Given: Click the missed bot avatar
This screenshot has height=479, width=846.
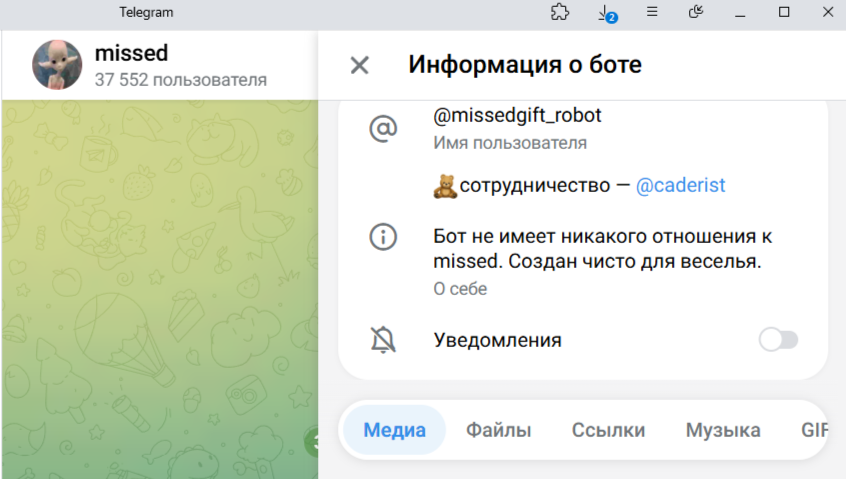Looking at the screenshot, I should (57, 65).
